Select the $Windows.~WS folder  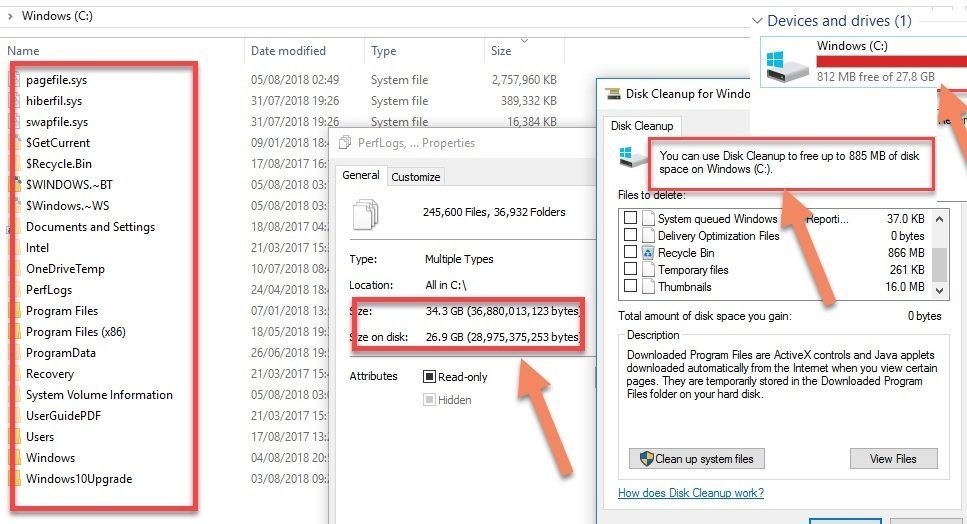tap(67, 205)
